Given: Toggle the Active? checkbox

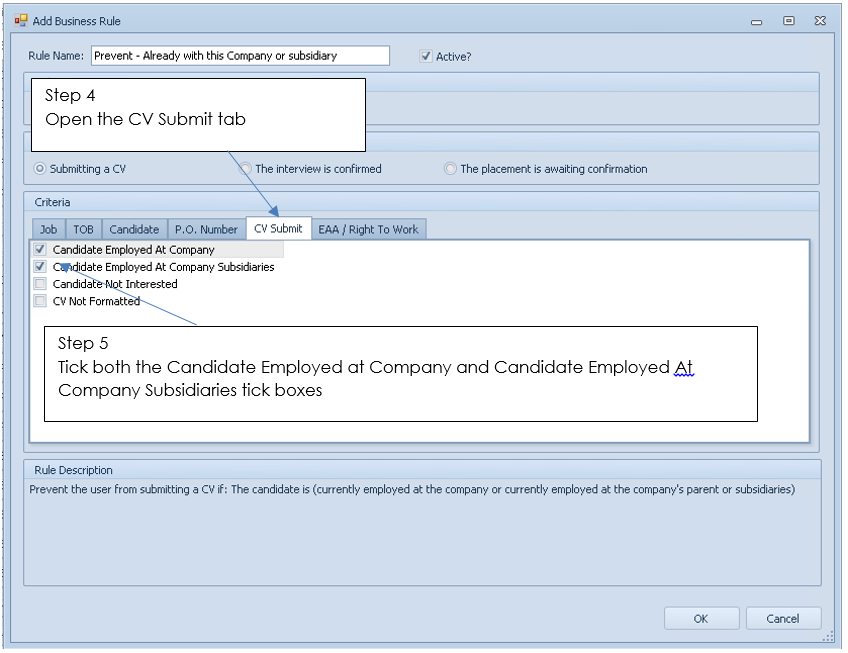Looking at the screenshot, I should 427,57.
